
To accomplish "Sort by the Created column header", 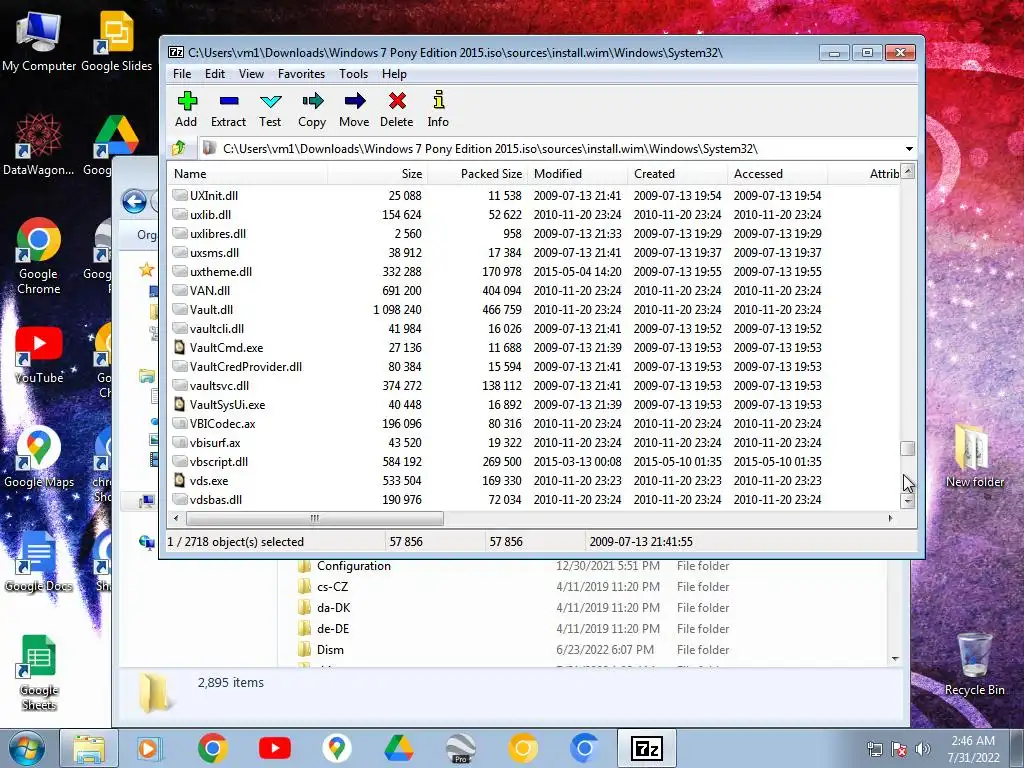I will pos(678,174).
